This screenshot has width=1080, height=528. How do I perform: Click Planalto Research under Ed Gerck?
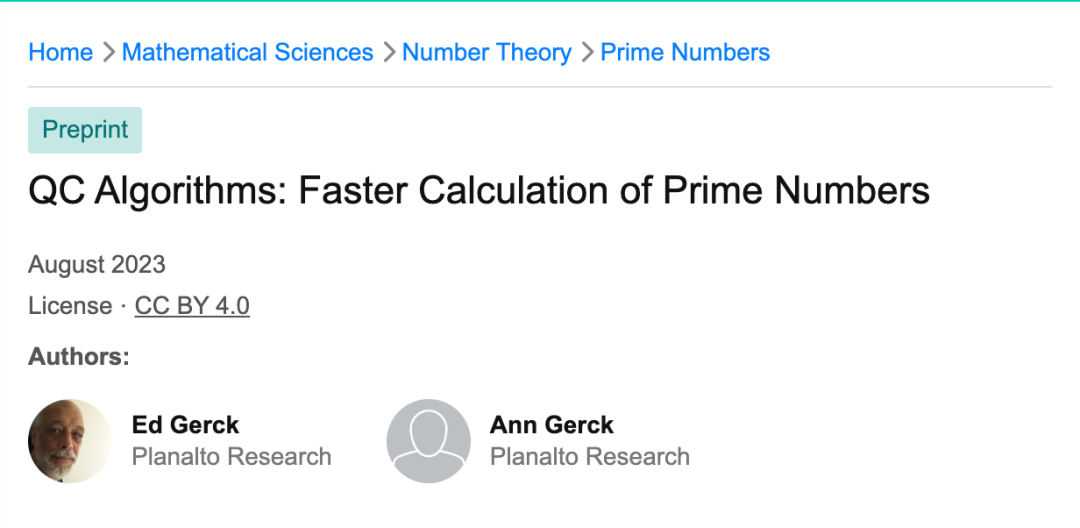click(x=231, y=457)
